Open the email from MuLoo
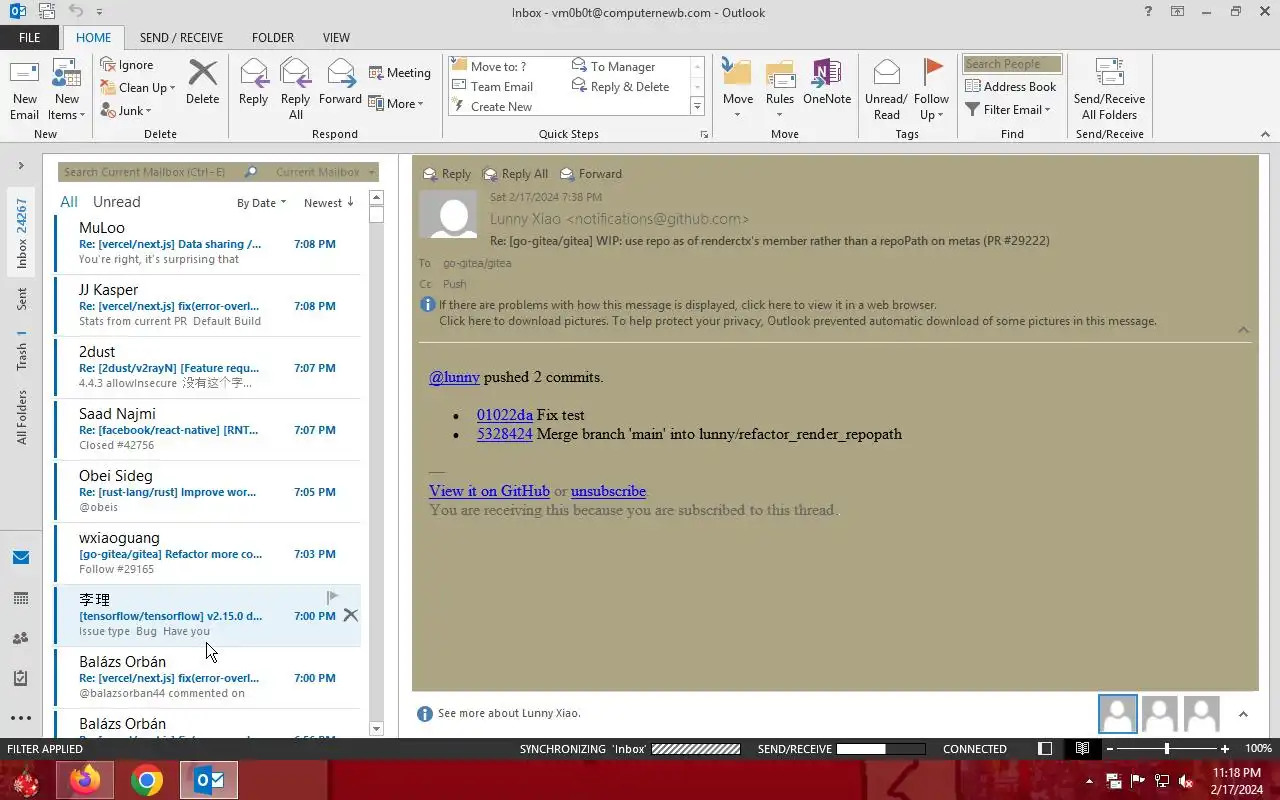The image size is (1280, 800). pos(207,244)
